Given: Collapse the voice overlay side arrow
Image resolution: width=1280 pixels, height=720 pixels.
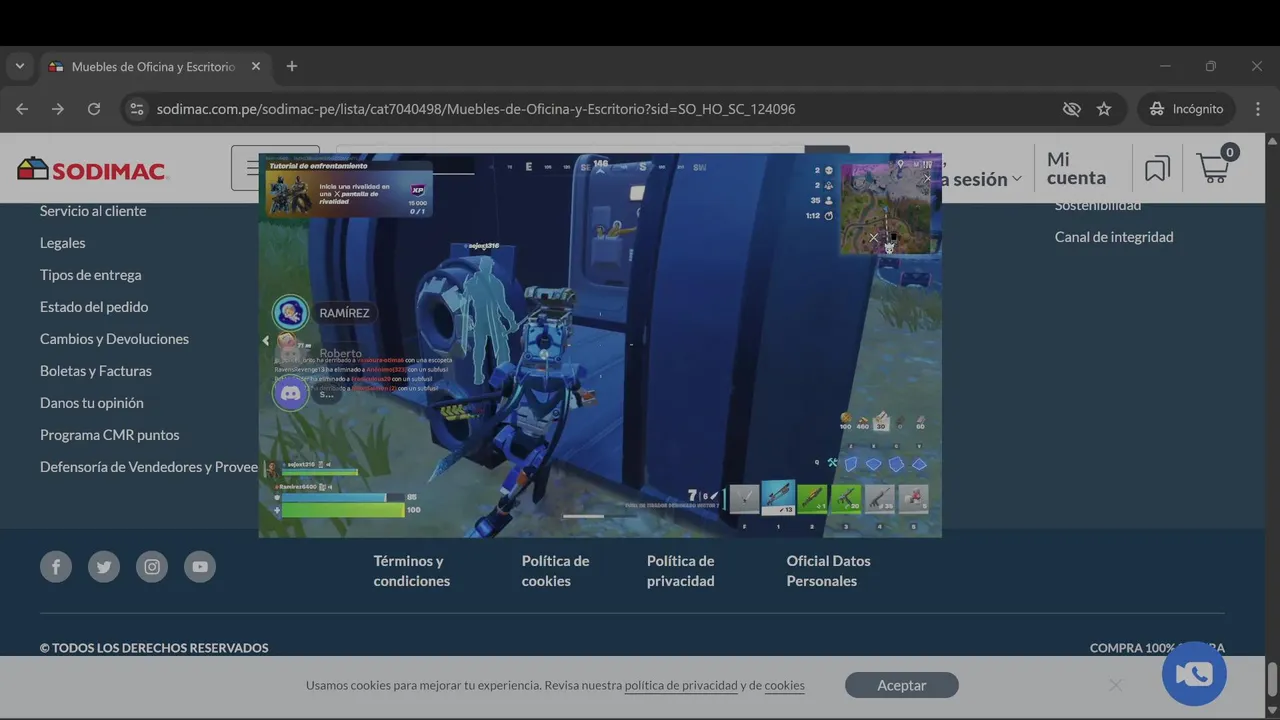Looking at the screenshot, I should click(265, 341).
